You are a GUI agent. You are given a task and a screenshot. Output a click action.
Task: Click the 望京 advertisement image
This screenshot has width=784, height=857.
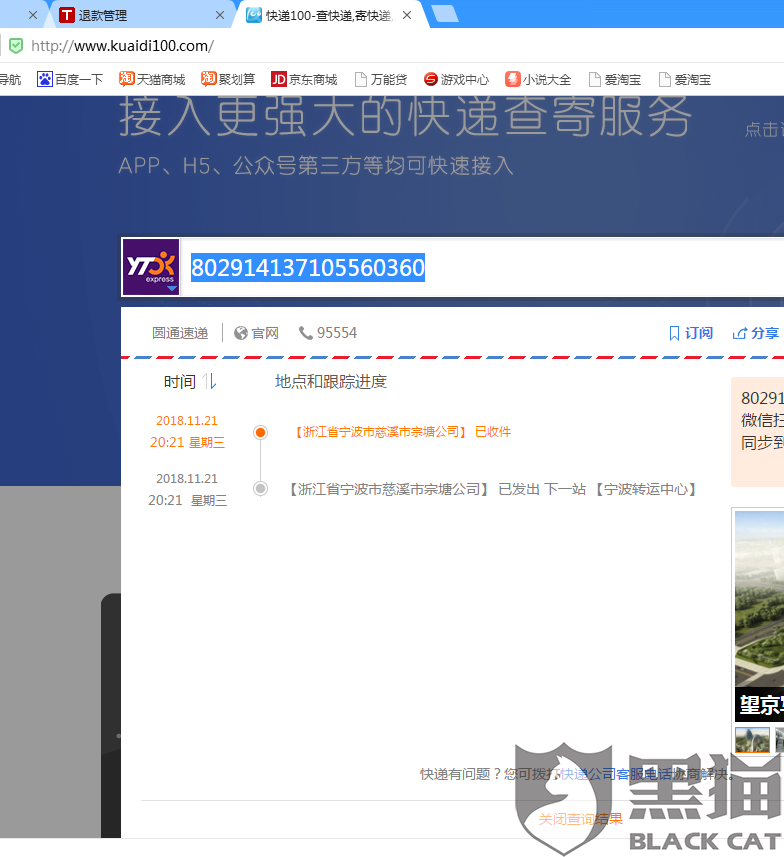coord(759,615)
